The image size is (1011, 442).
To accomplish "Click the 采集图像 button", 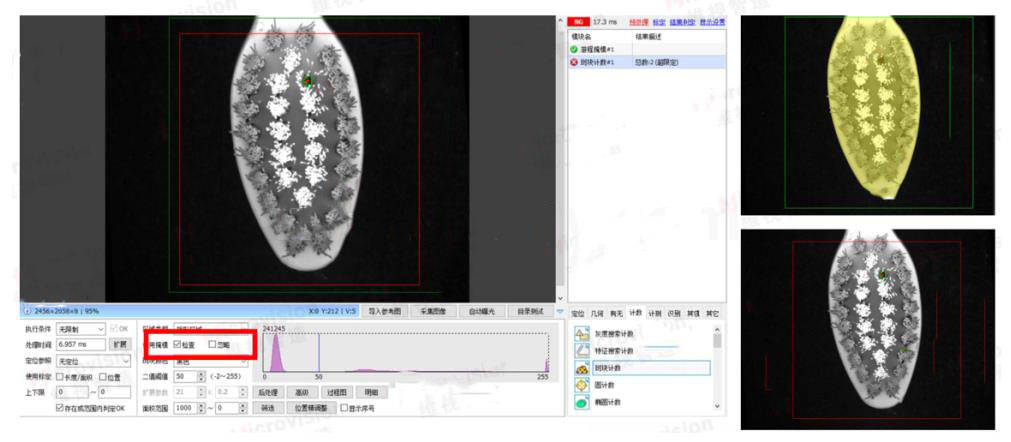I will (432, 311).
